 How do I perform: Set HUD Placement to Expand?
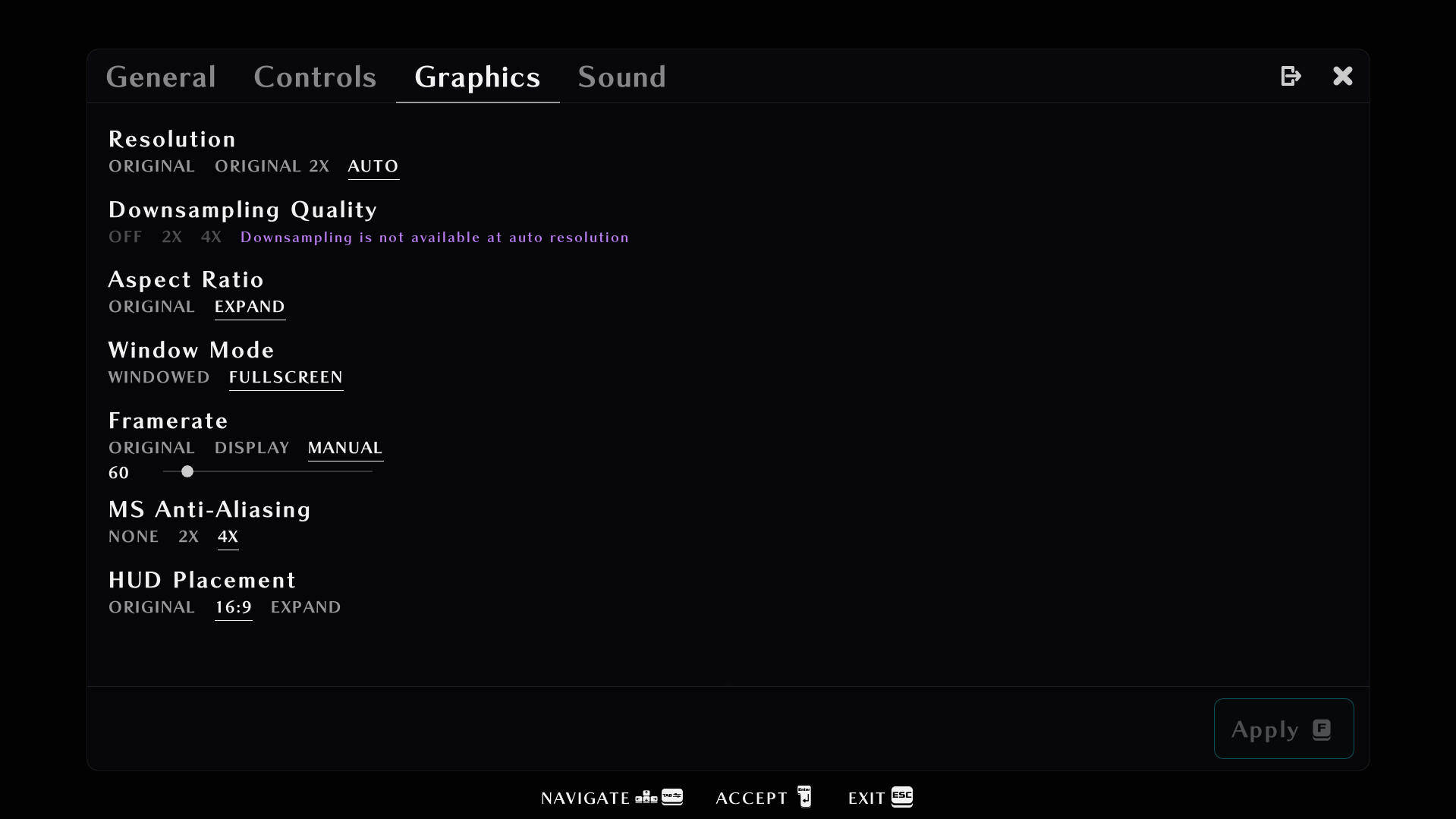[x=306, y=607]
